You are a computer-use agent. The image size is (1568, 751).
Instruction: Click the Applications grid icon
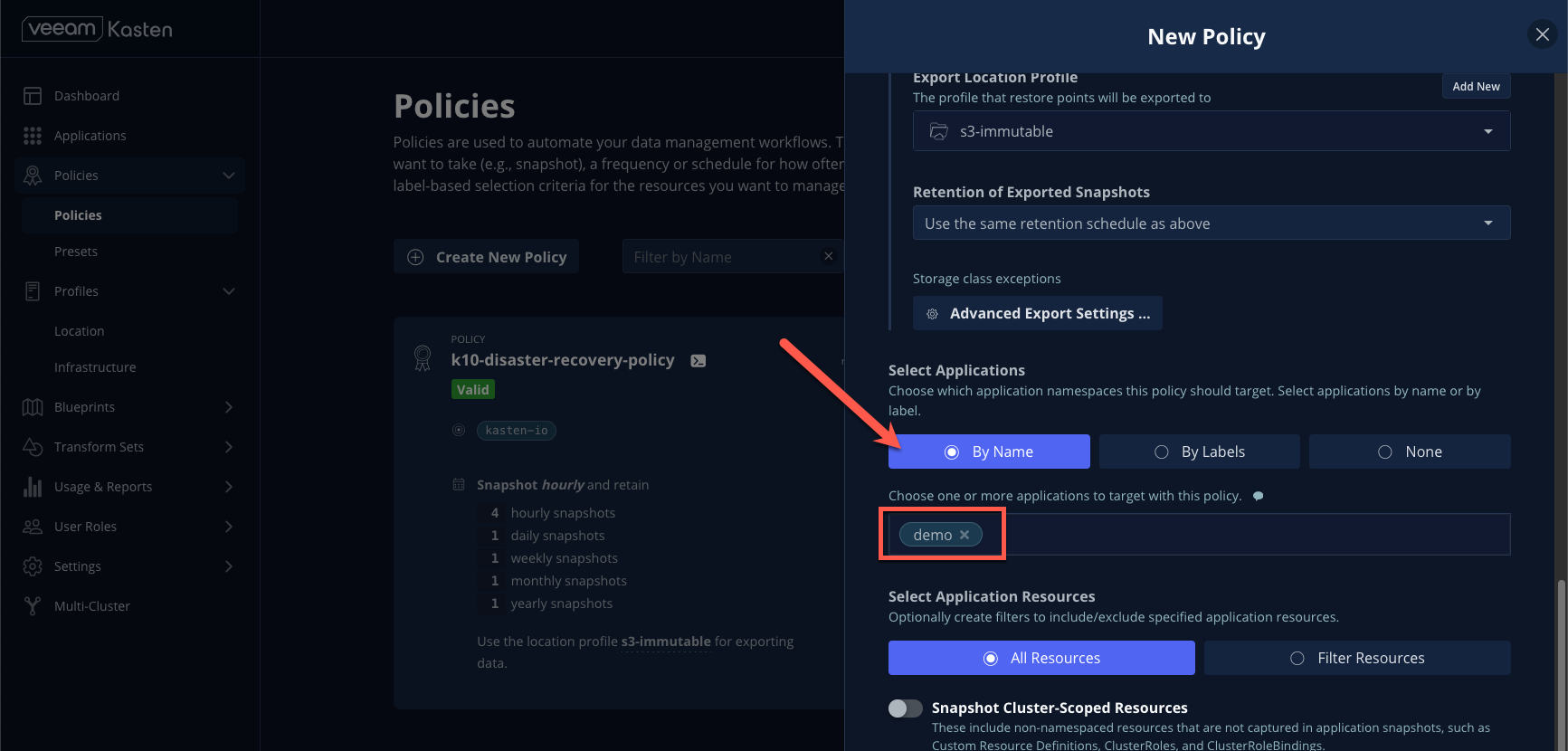tap(33, 136)
